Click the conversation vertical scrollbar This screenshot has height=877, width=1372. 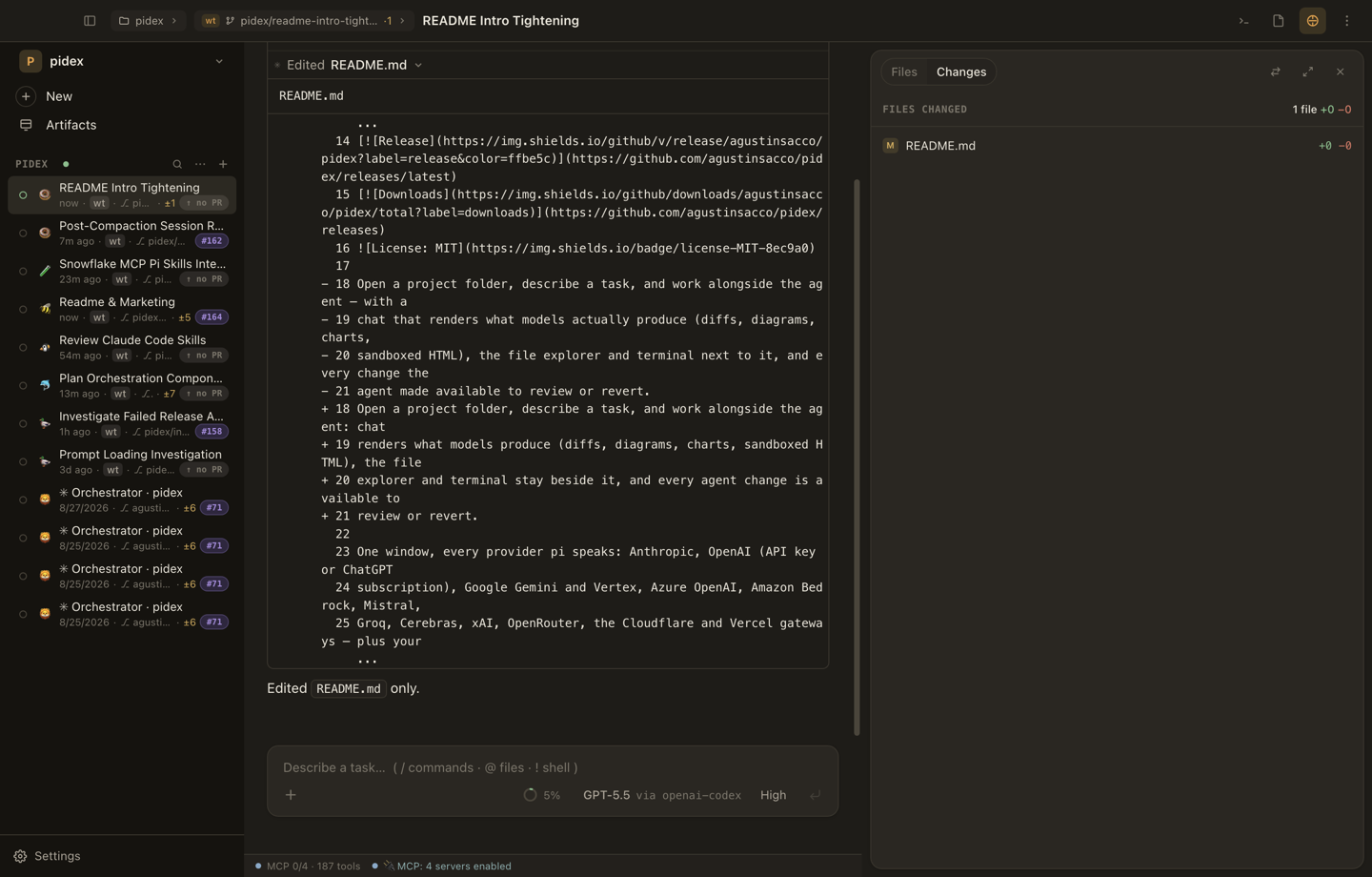tap(857, 458)
